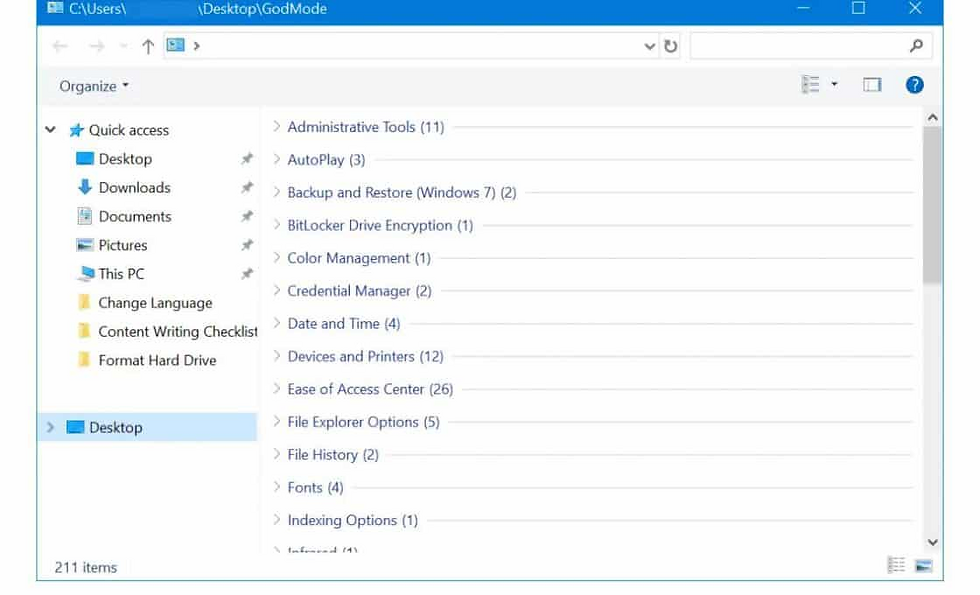Click the 211 items status text
Viewport: 980px width, 595px height.
coord(86,568)
